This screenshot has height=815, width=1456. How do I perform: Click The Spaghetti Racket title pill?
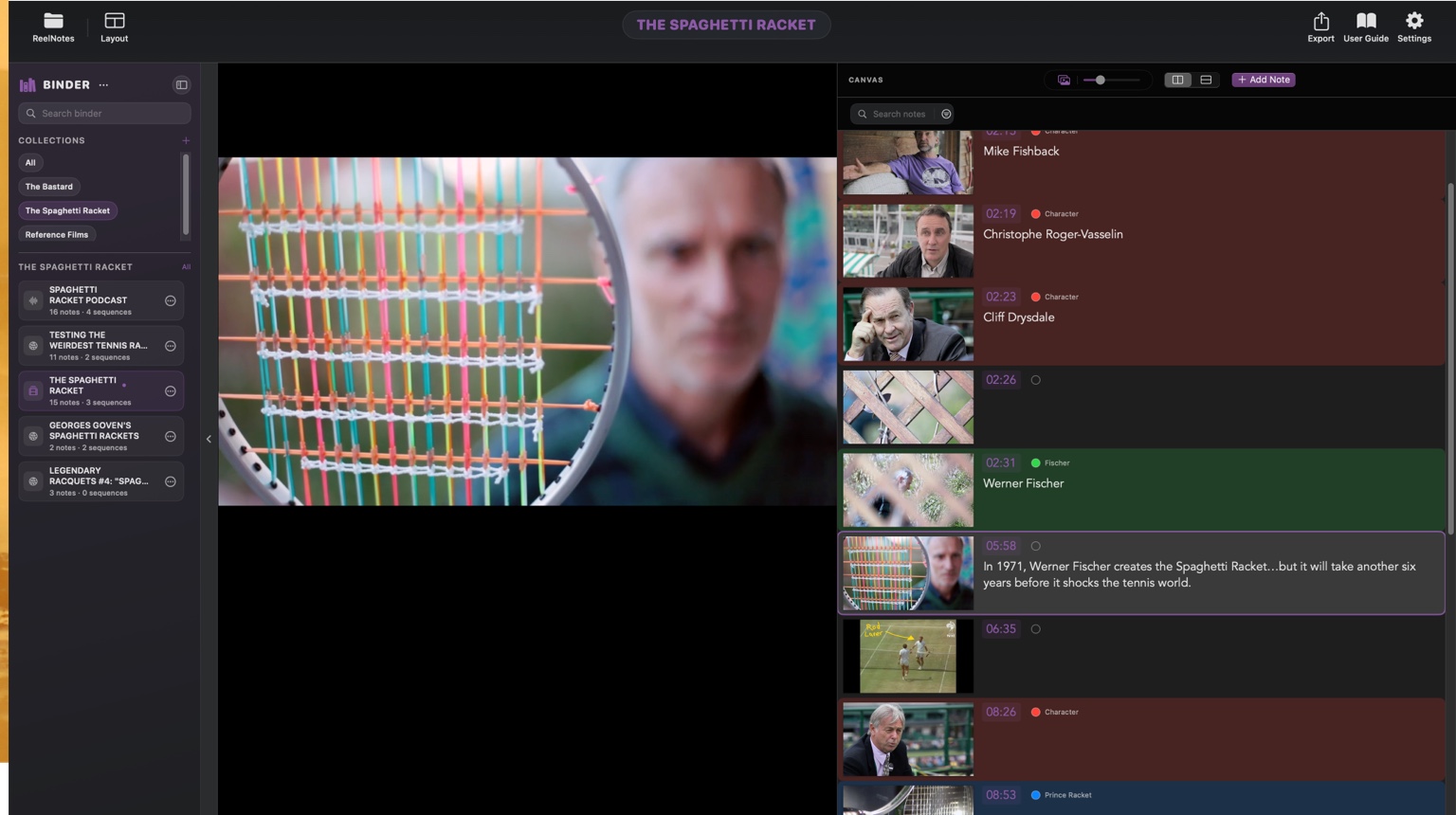[x=726, y=25]
